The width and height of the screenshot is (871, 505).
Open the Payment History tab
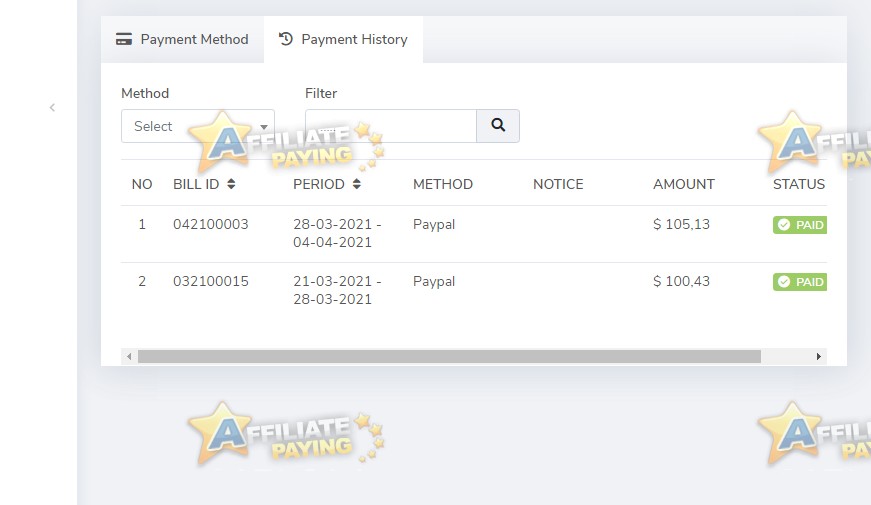[343, 39]
